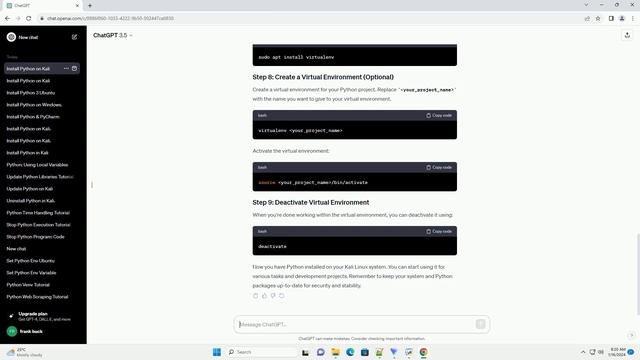The width and height of the screenshot is (640, 360).
Task: Open Microsoft Edge from taskbar
Action: click(350, 352)
